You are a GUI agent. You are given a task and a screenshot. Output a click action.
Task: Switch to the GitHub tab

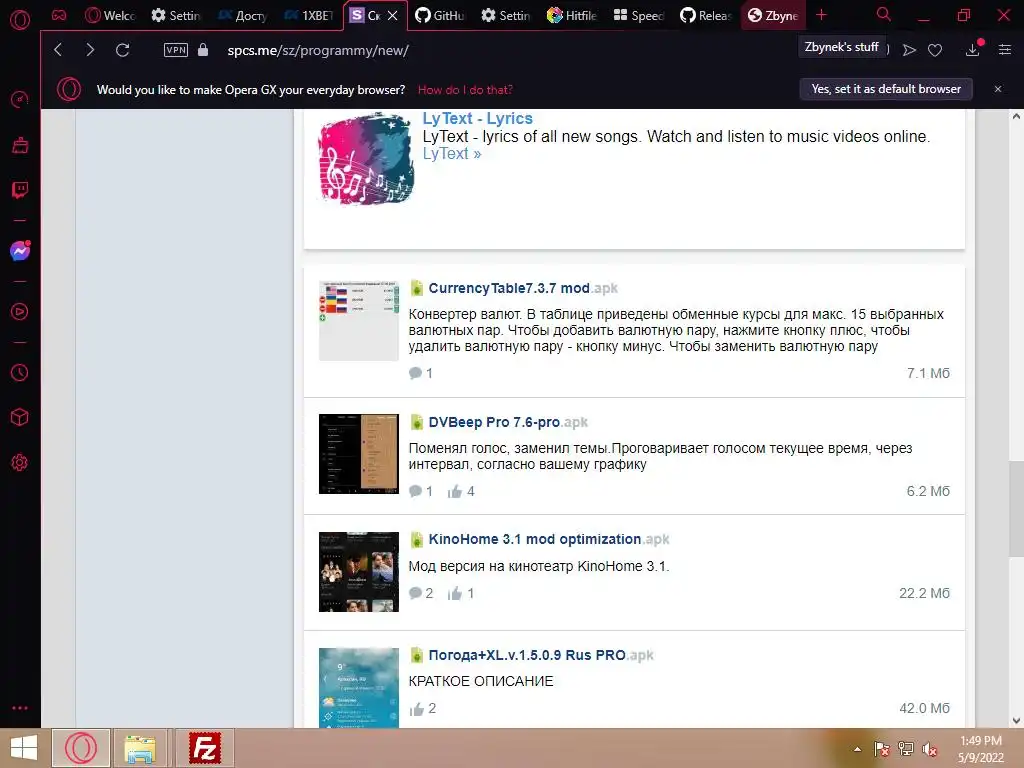pos(441,15)
